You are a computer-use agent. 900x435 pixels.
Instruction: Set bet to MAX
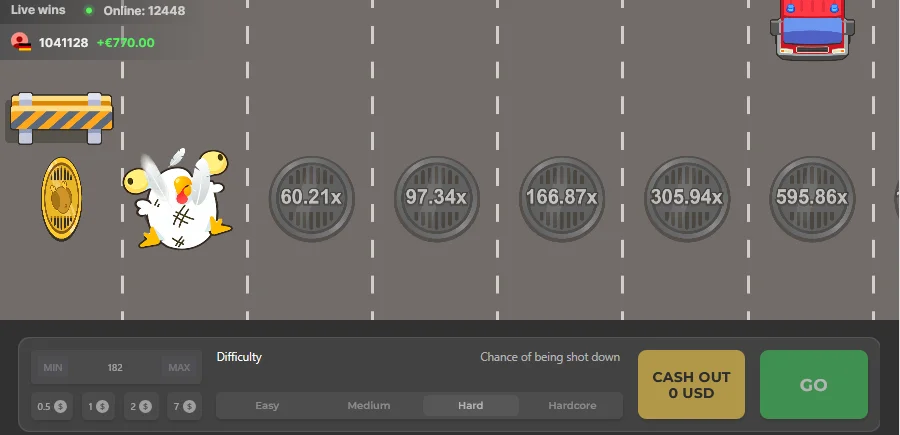[179, 367]
